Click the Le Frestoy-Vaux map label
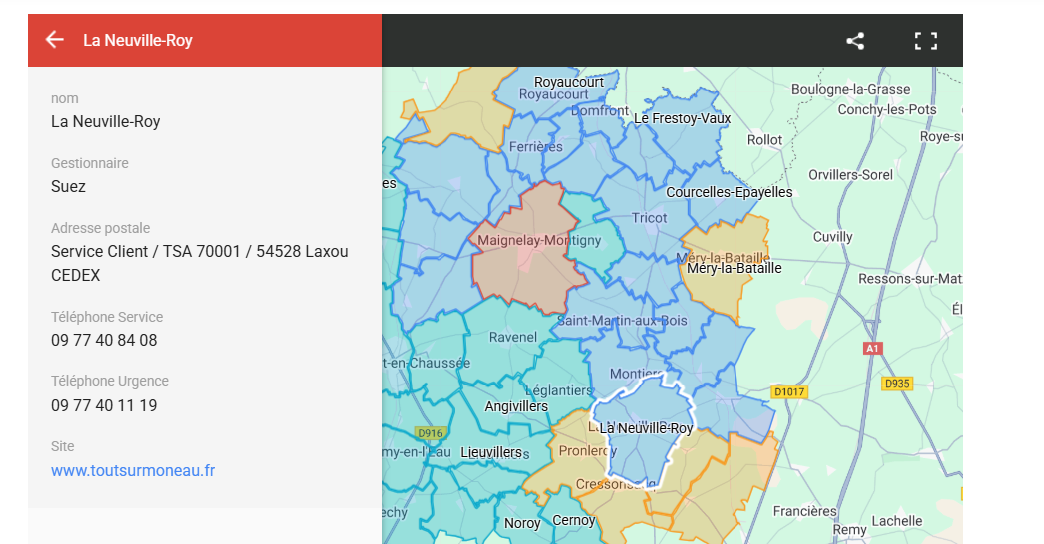This screenshot has height=544, width=1044. click(683, 118)
